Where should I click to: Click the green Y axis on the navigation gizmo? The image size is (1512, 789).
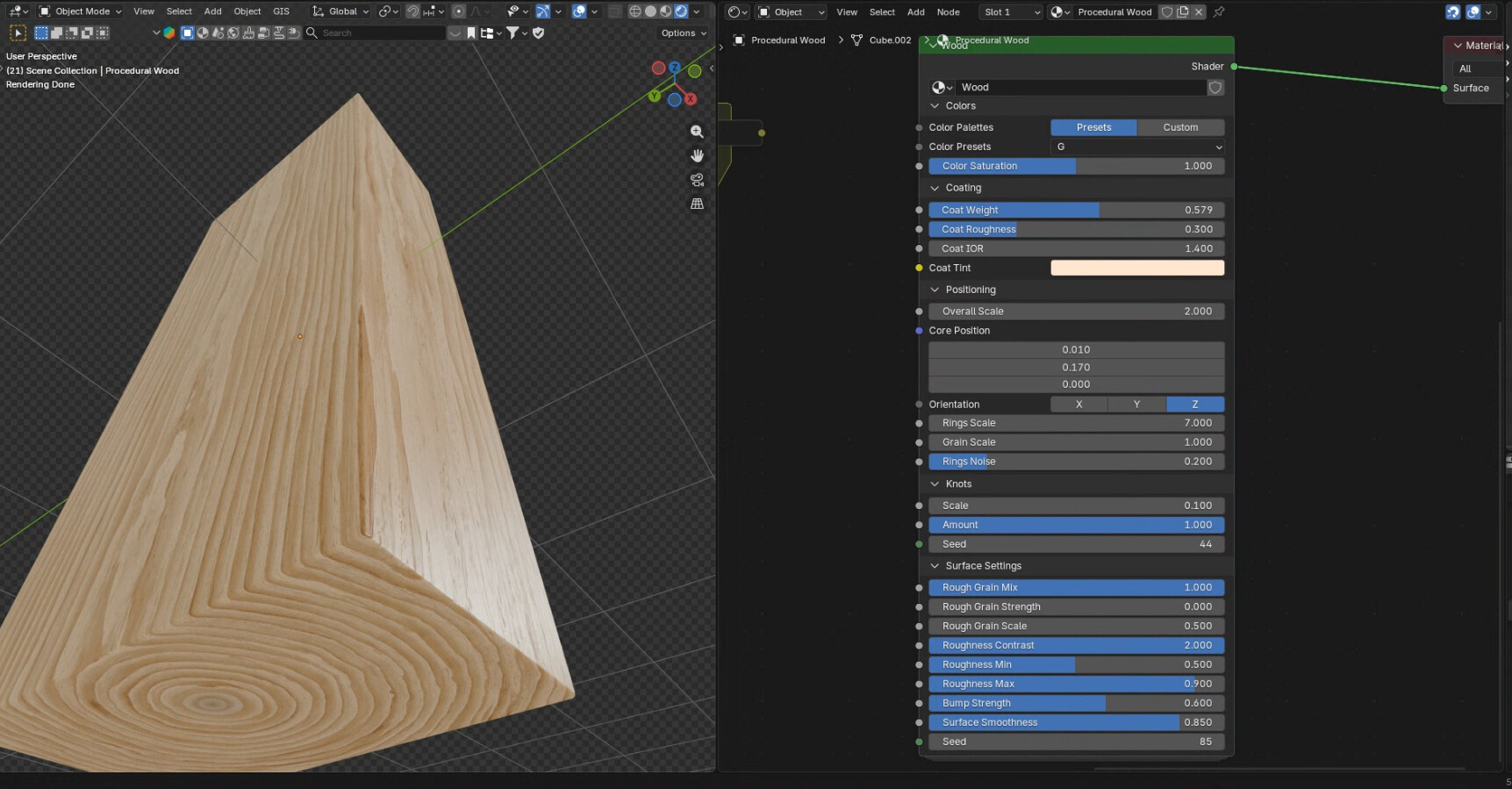pos(655,96)
